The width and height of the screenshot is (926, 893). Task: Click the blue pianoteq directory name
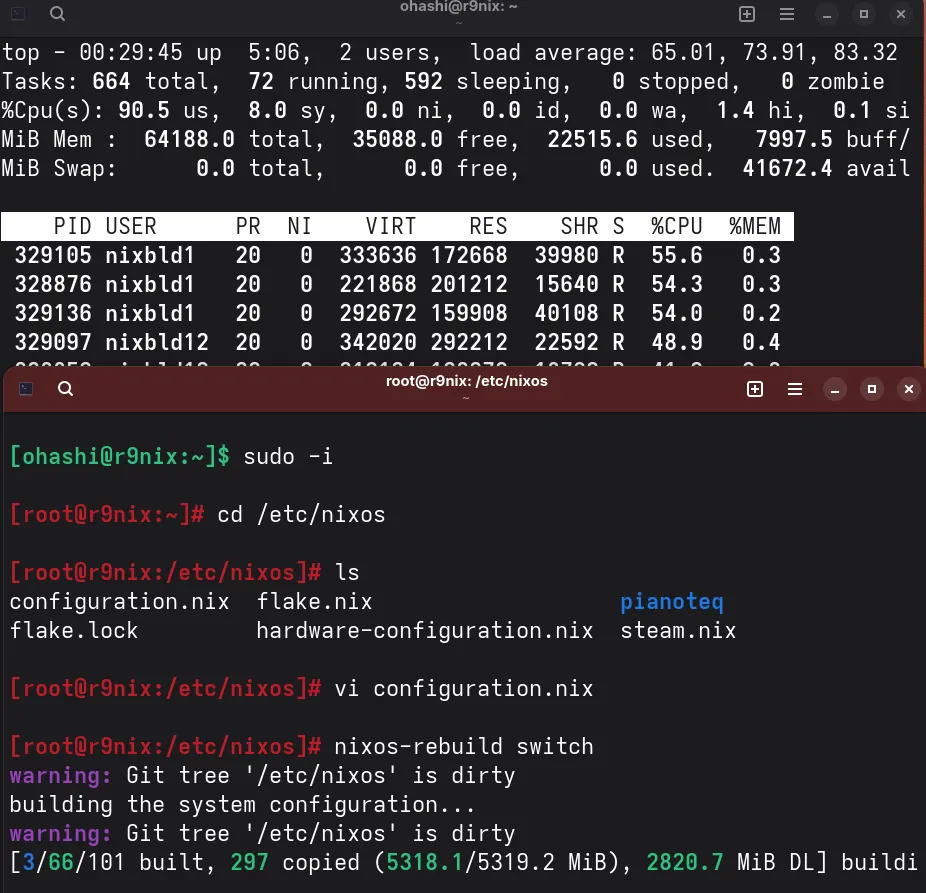671,602
